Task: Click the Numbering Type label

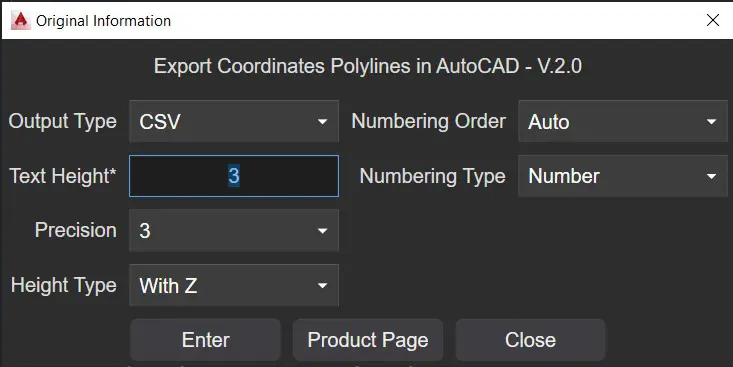Action: (x=432, y=176)
